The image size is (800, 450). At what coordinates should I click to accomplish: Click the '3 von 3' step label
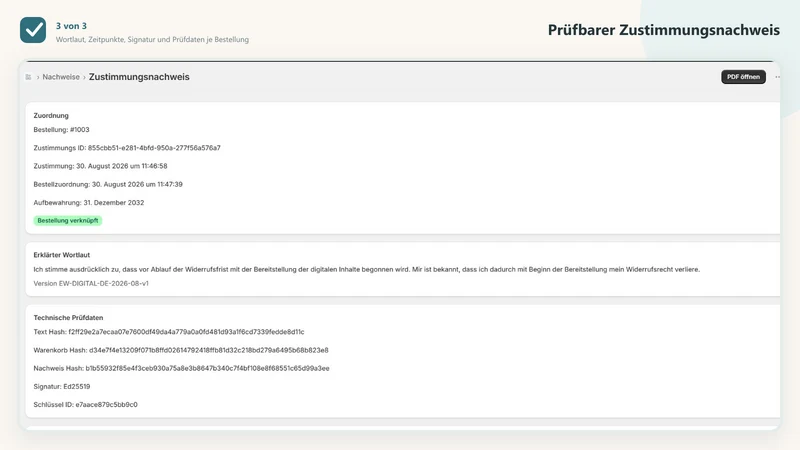pyautogui.click(x=71, y=26)
